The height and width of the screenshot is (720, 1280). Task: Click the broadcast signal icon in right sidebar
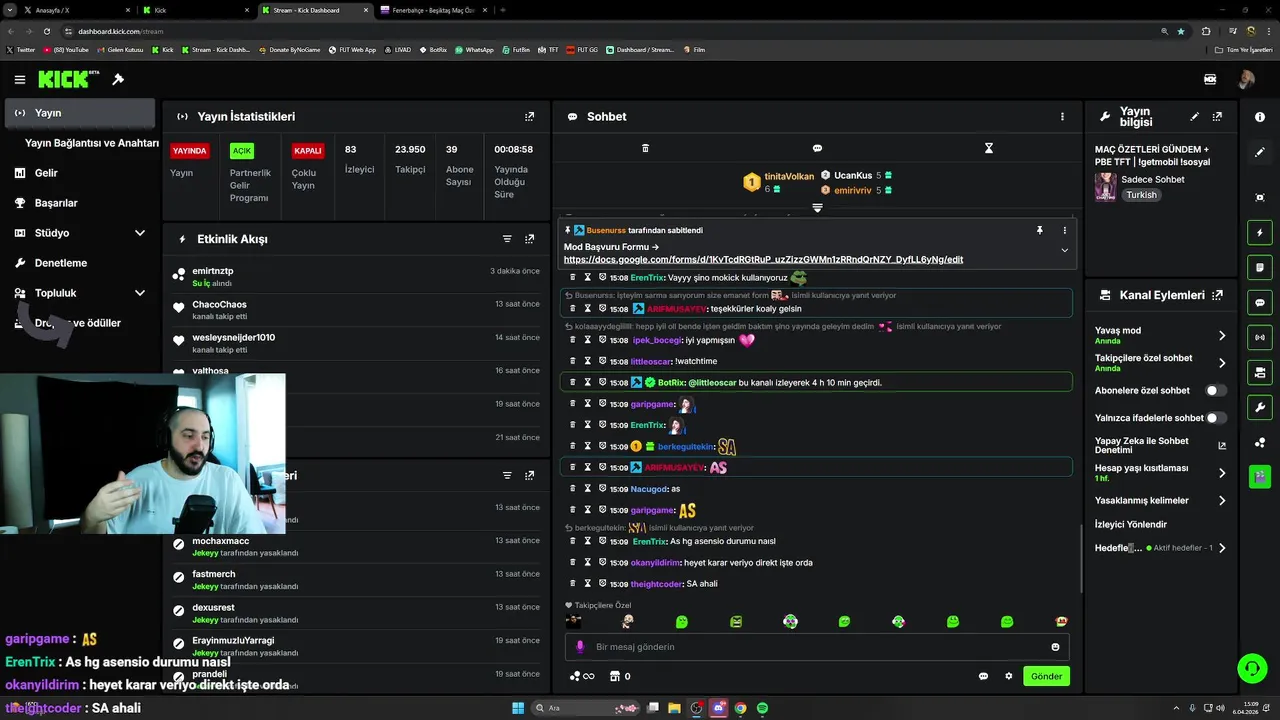1260,337
